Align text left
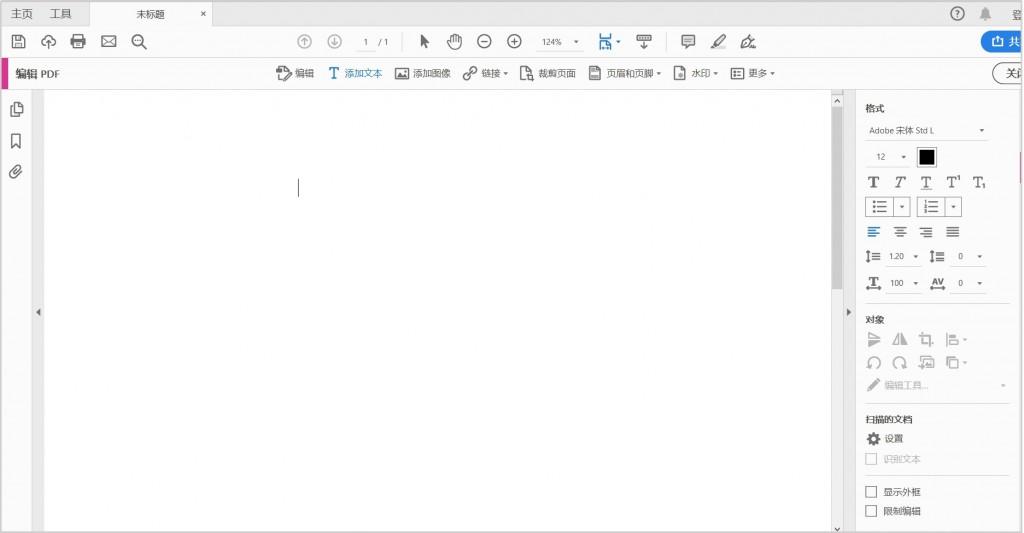This screenshot has width=1024, height=533. point(873,232)
